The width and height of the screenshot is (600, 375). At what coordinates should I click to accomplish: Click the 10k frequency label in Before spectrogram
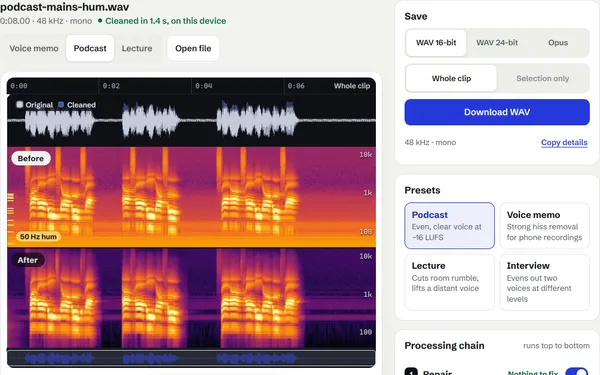(365, 155)
